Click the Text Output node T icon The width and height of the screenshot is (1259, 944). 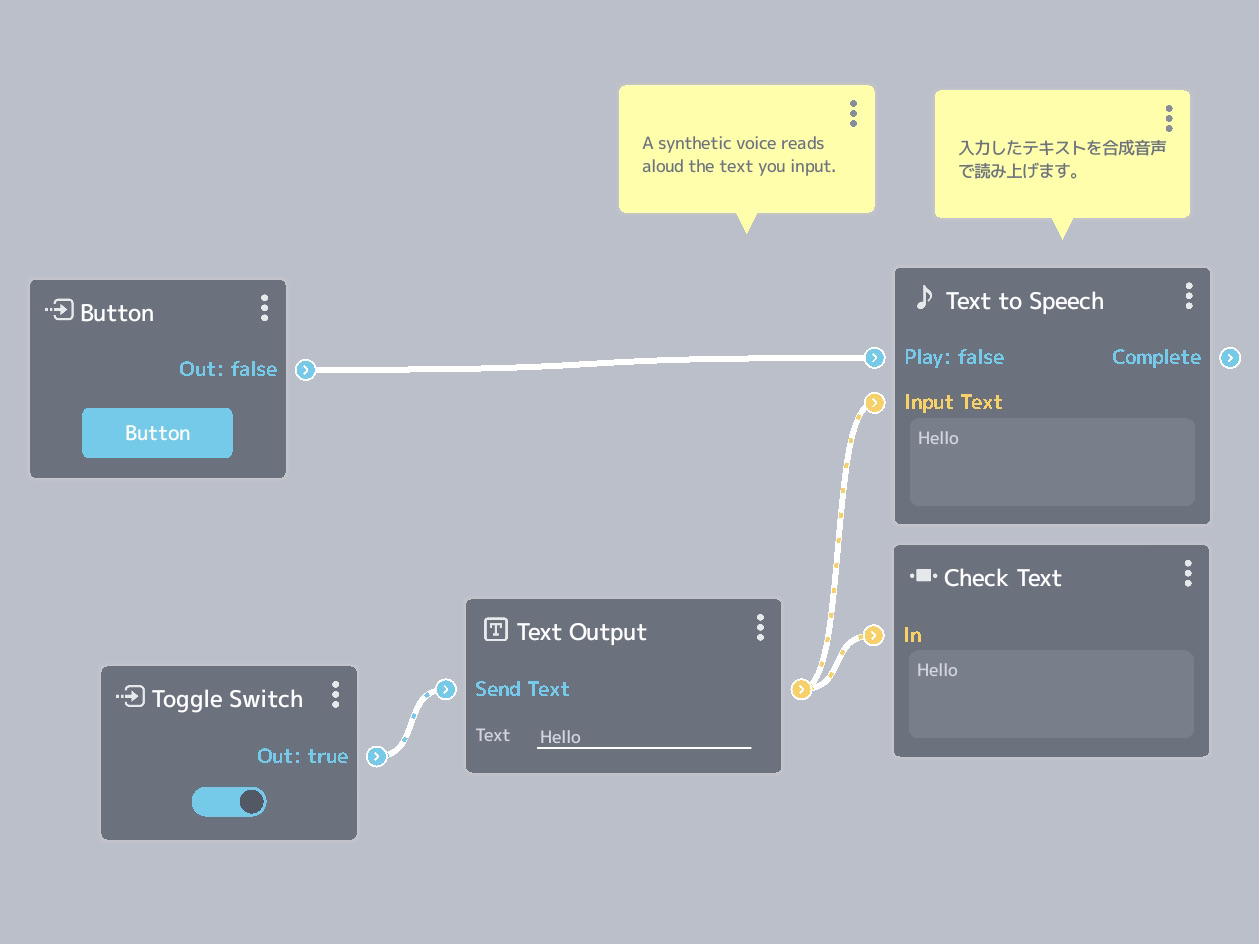tap(495, 629)
